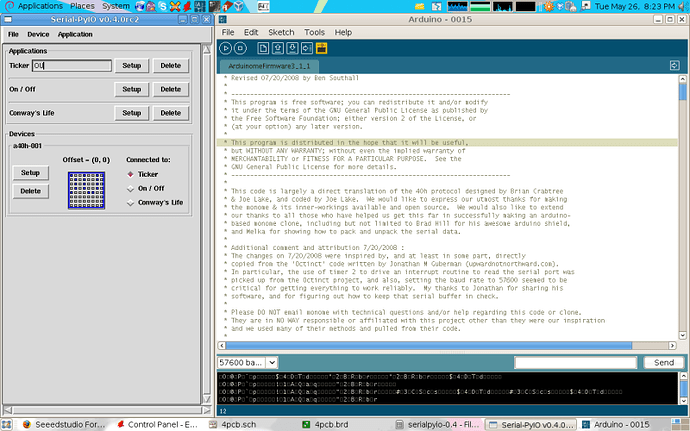Click Delete button for Conway's Life
The image size is (690, 431).
click(x=171, y=113)
